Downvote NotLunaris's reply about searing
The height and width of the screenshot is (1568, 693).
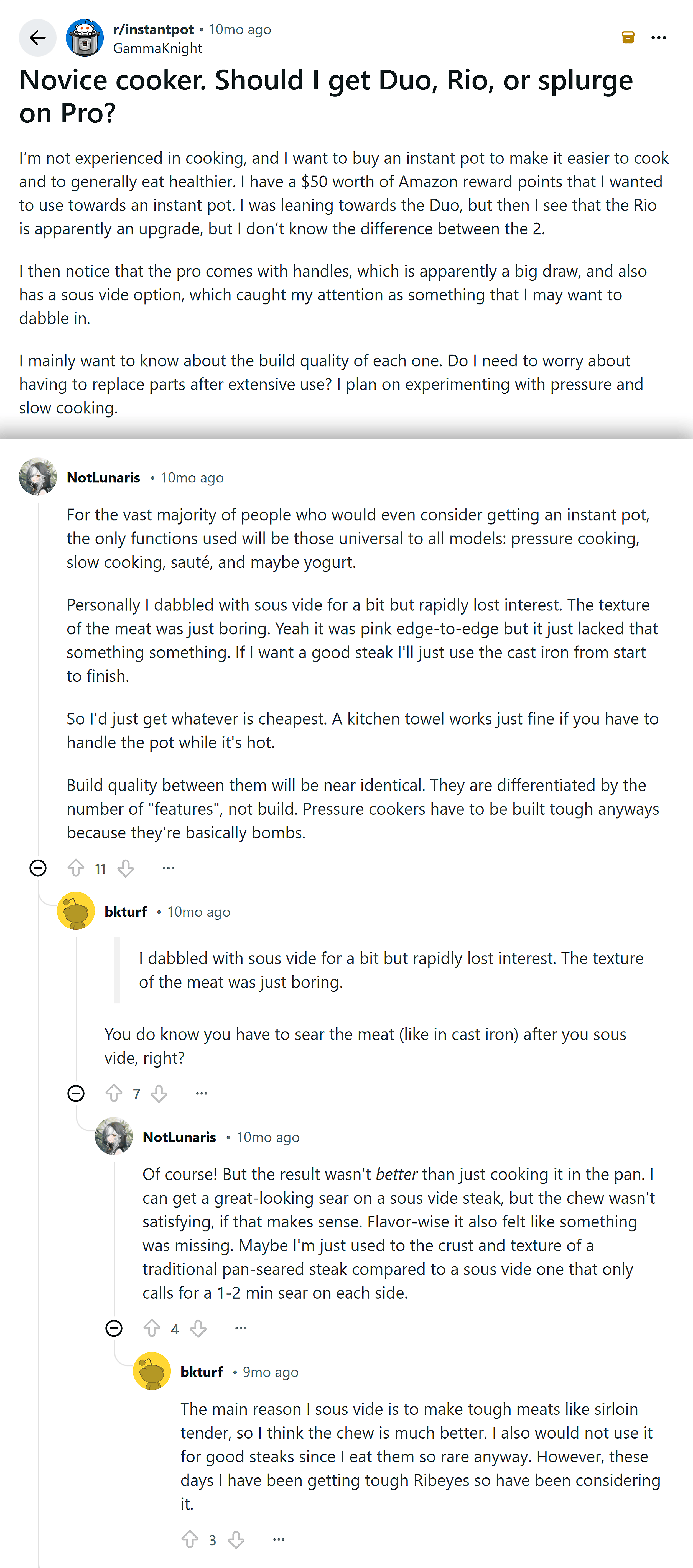coord(198,1328)
